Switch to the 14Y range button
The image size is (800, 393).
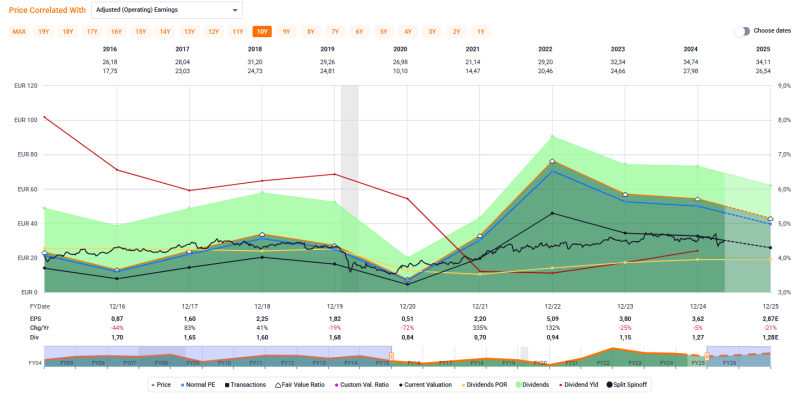click(x=165, y=32)
